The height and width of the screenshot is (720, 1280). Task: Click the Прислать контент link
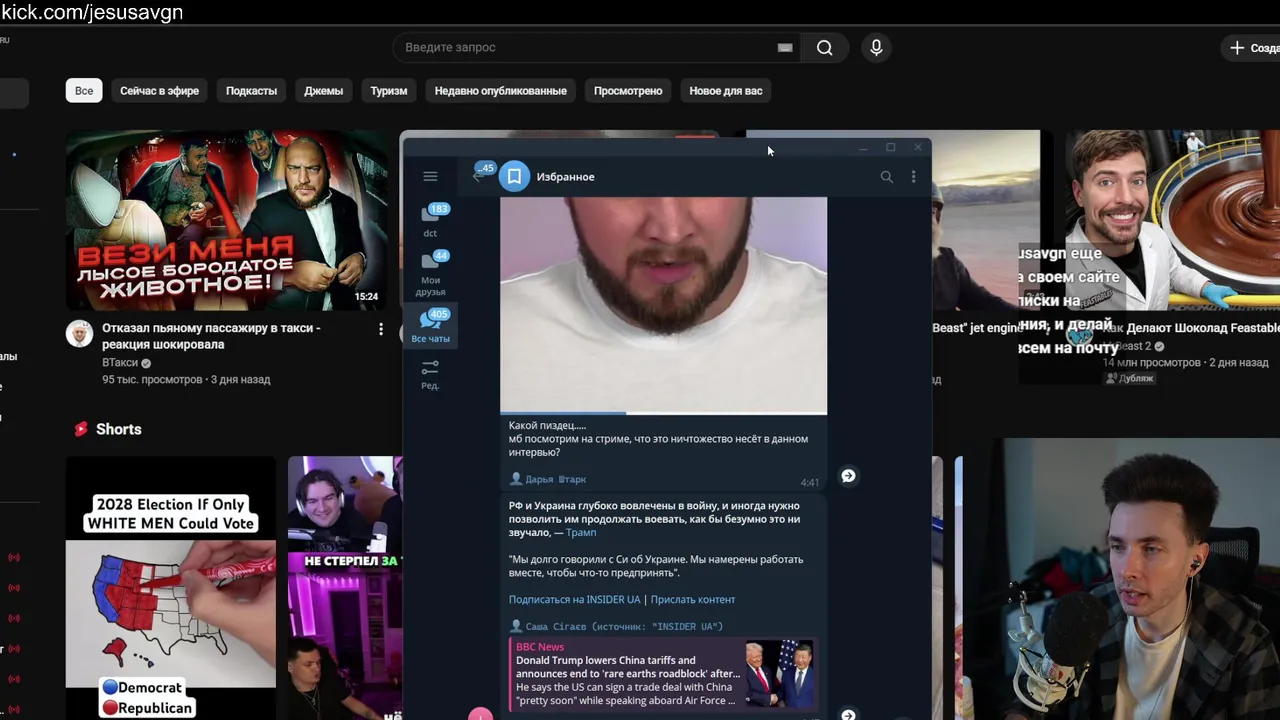pyautogui.click(x=692, y=599)
